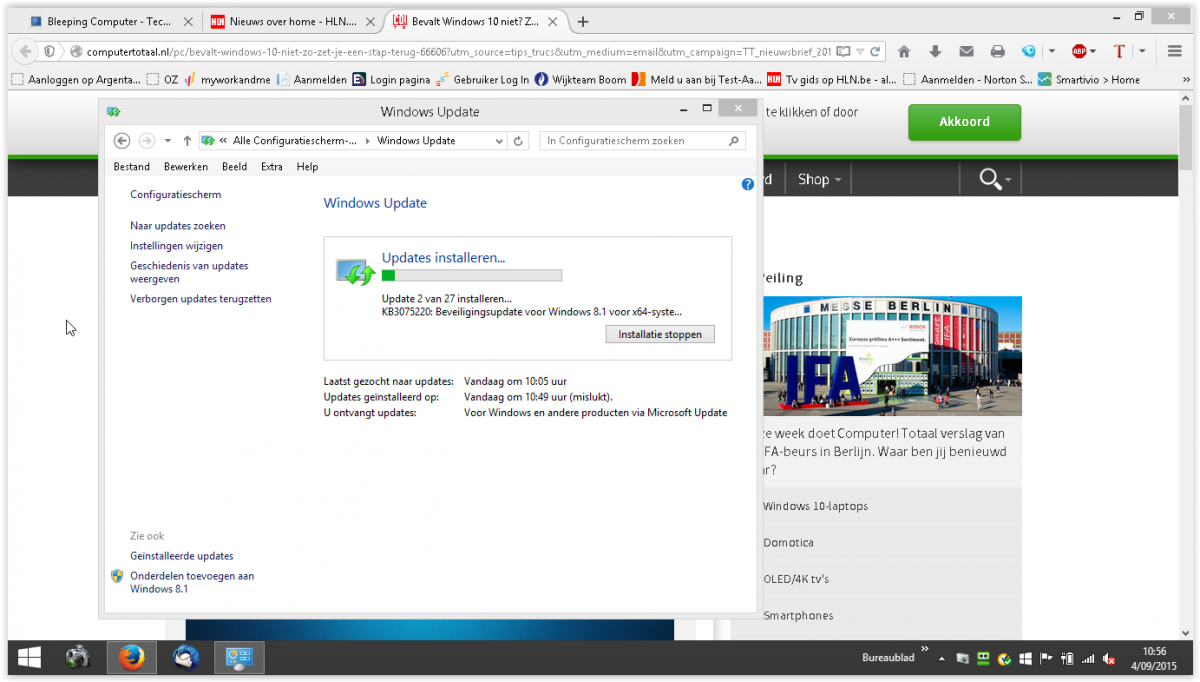The height and width of the screenshot is (682, 1200).
Task: Click the muted volume tray icon
Action: [1109, 659]
